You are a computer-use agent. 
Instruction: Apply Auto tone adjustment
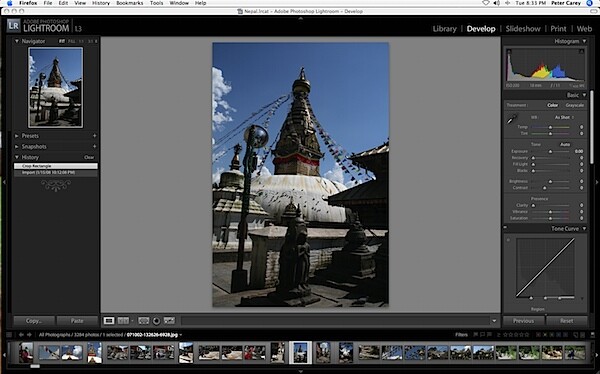(x=565, y=144)
